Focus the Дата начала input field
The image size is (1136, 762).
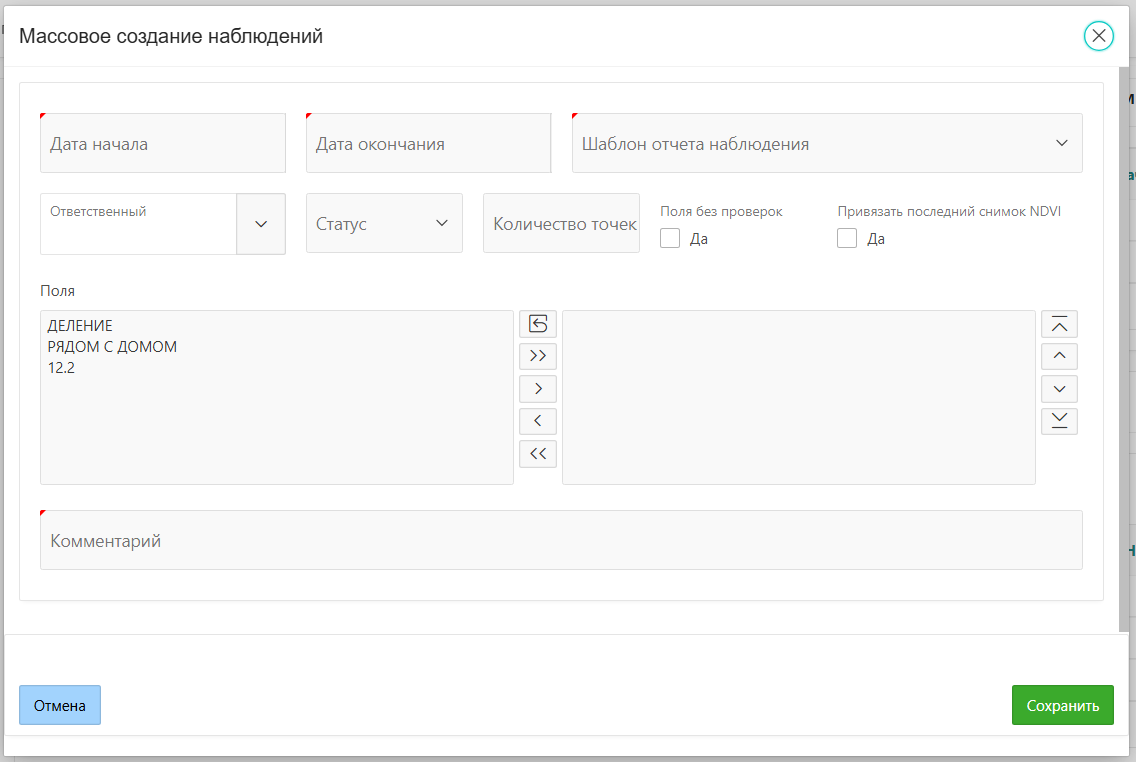pos(163,143)
